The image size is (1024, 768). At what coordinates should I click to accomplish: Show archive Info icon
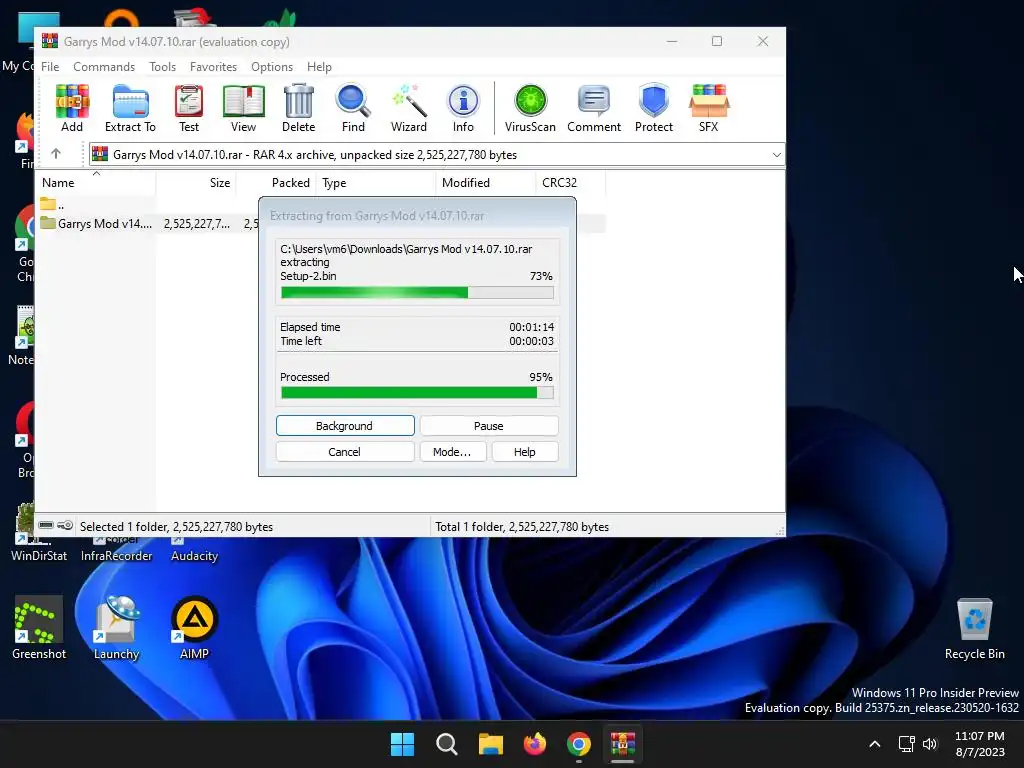tap(463, 108)
